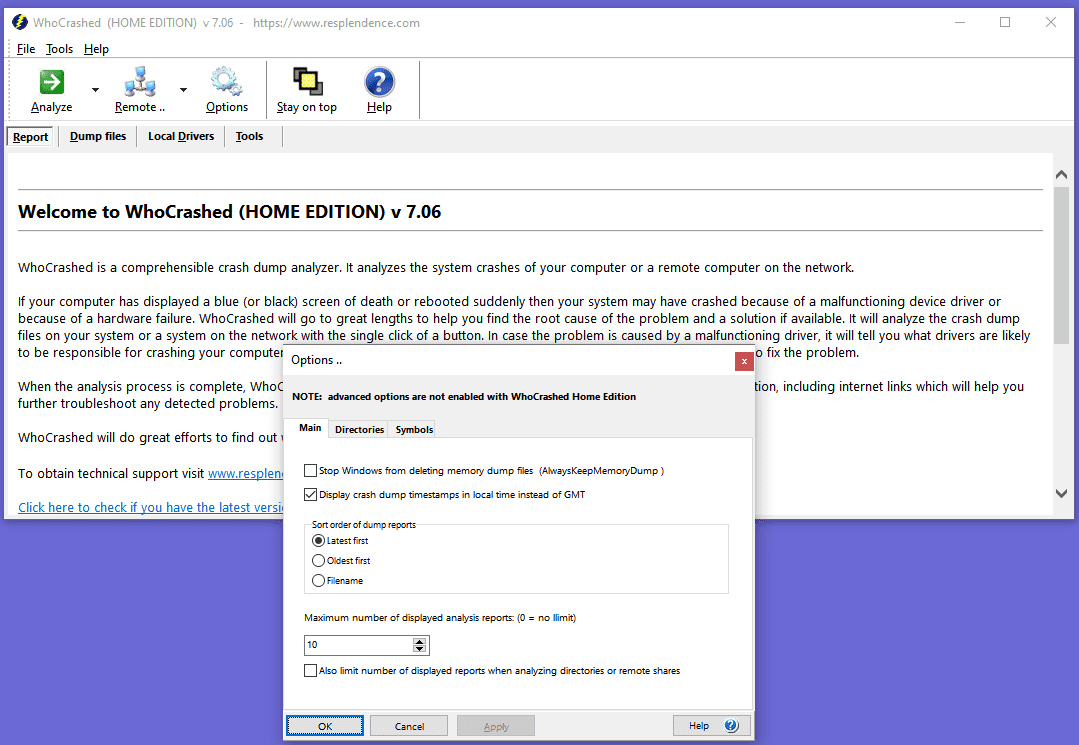This screenshot has width=1079, height=745.
Task: Open the Help menu
Action: click(96, 49)
